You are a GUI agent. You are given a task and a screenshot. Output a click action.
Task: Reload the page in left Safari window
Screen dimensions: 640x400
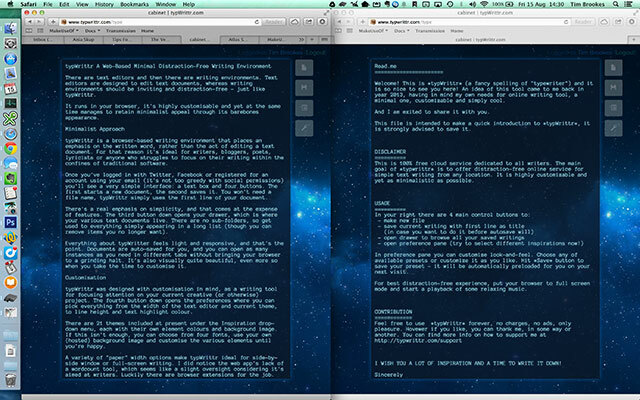tap(257, 22)
